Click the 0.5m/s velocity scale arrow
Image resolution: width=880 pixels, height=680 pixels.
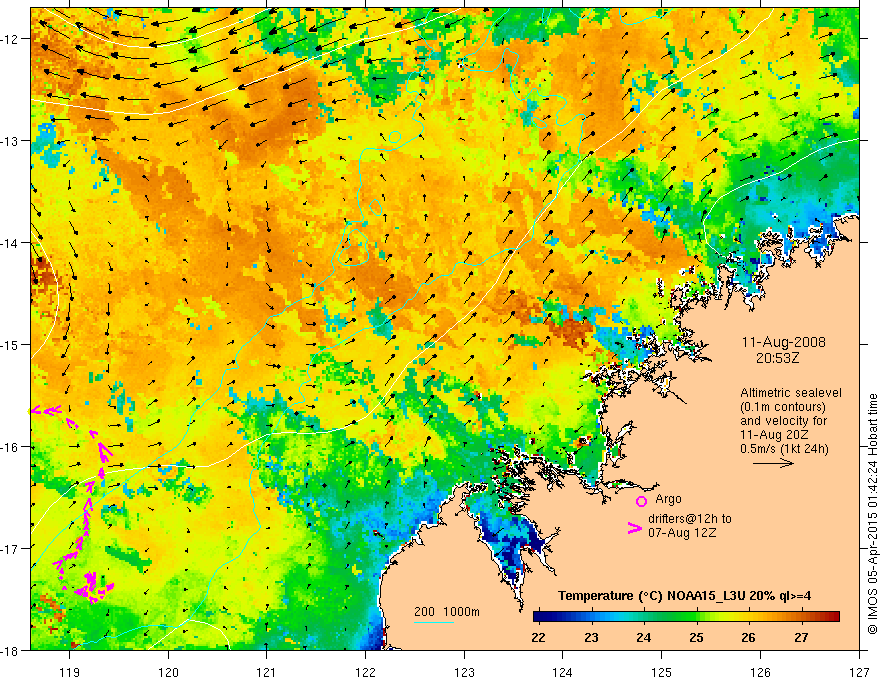click(773, 463)
